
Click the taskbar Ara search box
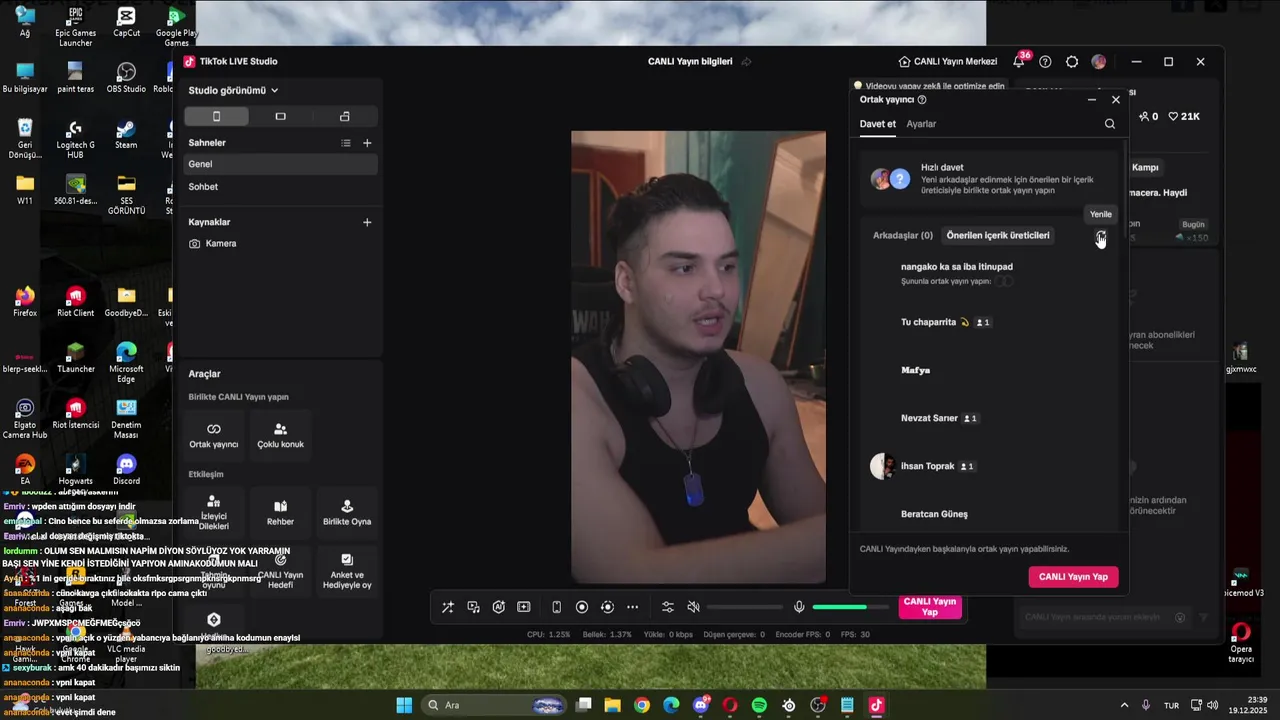pos(495,705)
